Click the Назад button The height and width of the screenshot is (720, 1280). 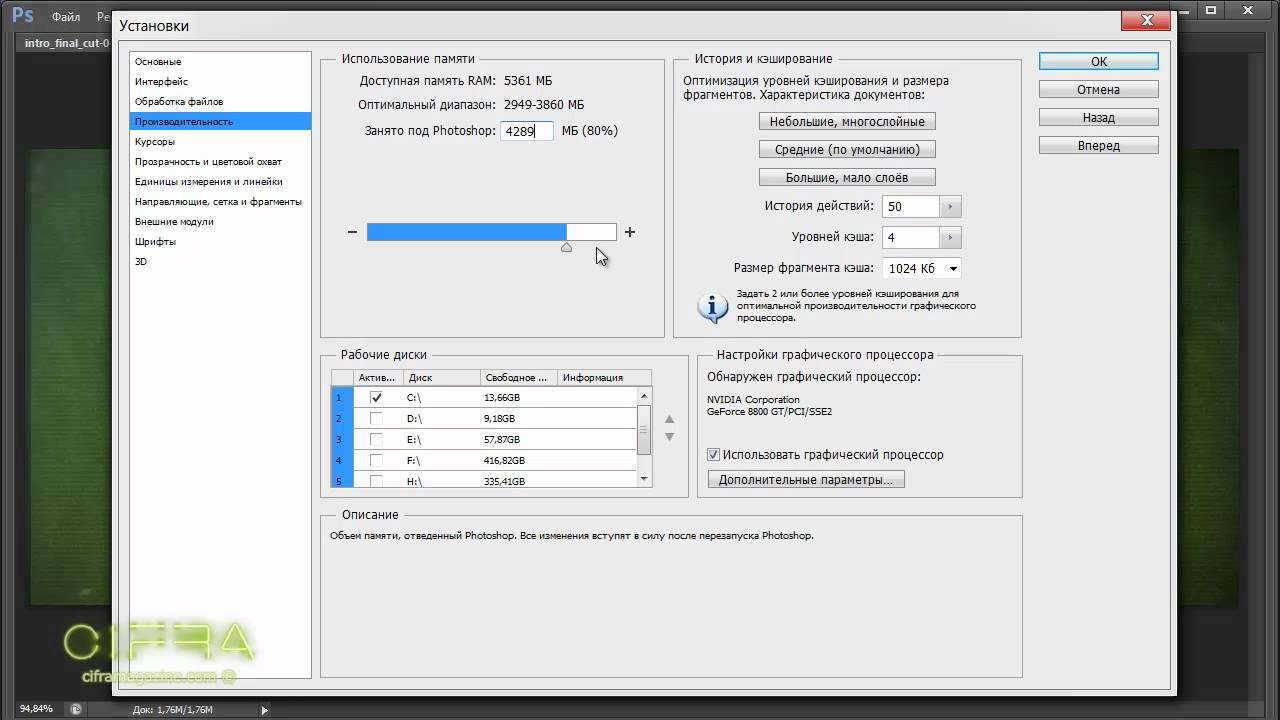[1098, 117]
